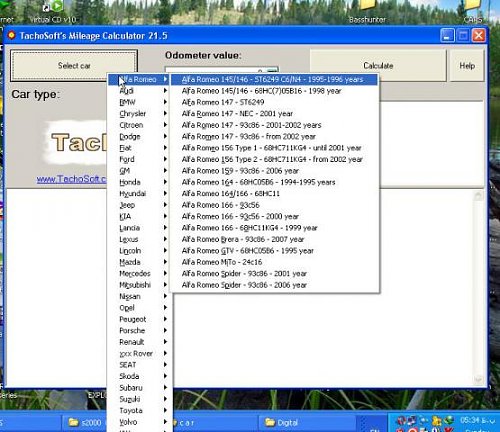Viewport: 500px width, 432px height.
Task: Open the Basshunter desktop folder
Action: [367, 13]
